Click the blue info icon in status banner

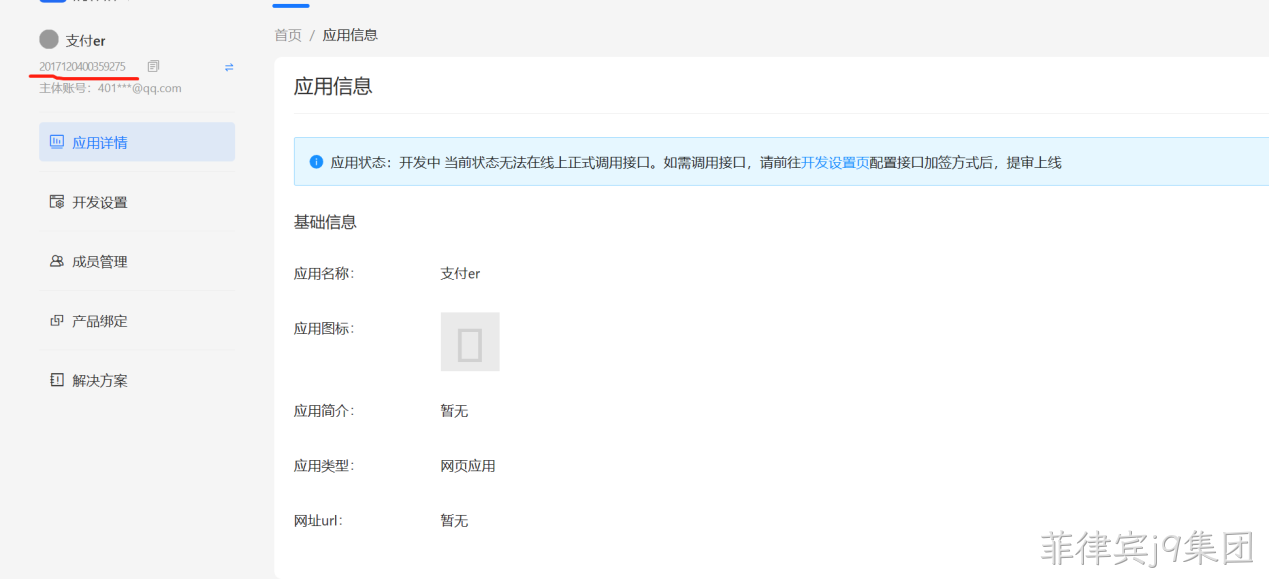[x=316, y=162]
